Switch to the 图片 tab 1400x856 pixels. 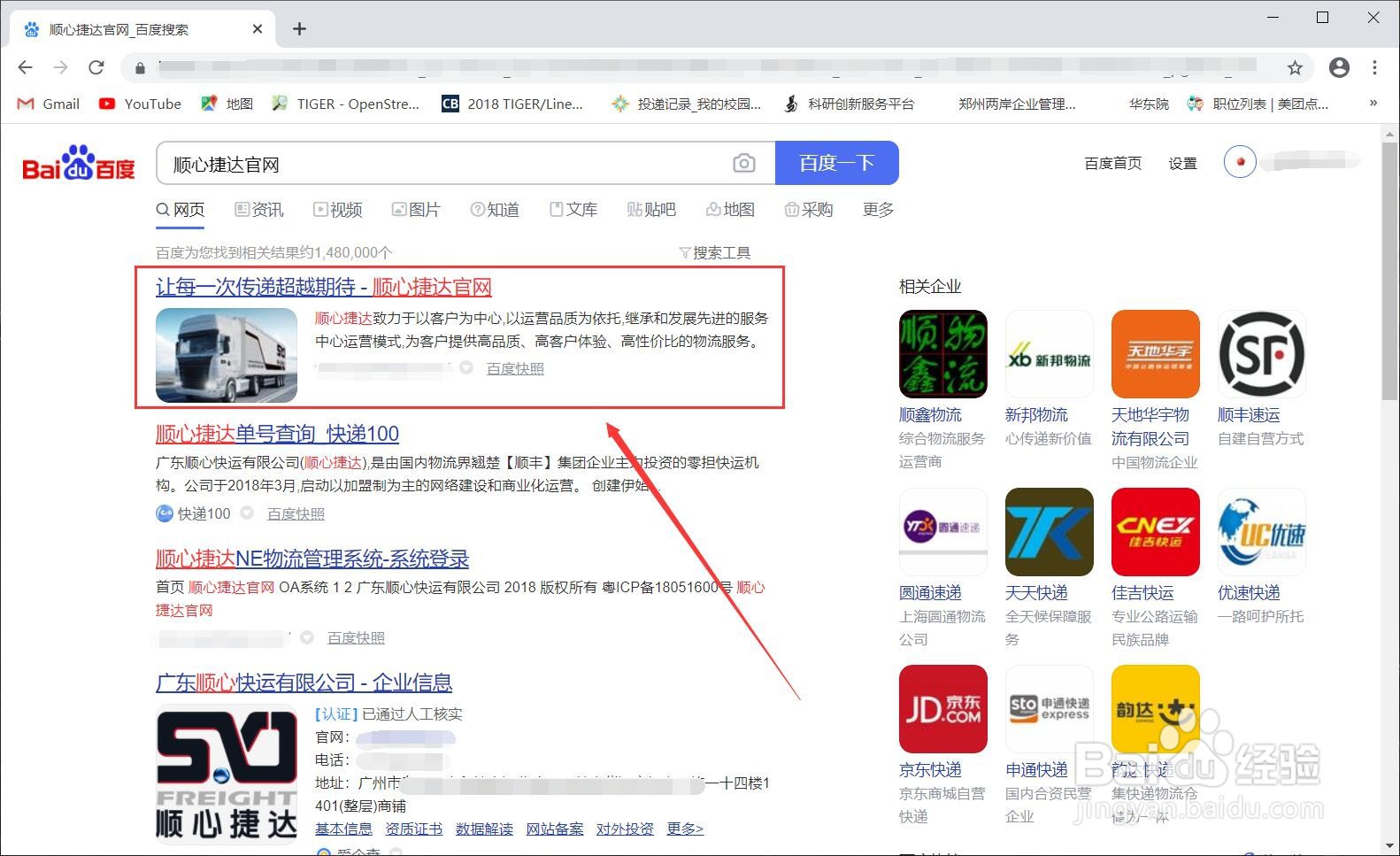point(416,210)
